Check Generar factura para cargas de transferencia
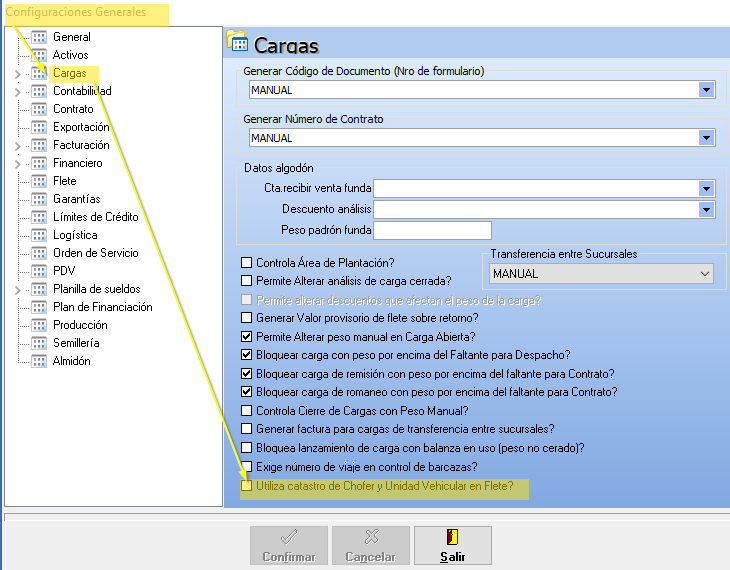Viewport: 730px width, 570px height. tap(246, 428)
